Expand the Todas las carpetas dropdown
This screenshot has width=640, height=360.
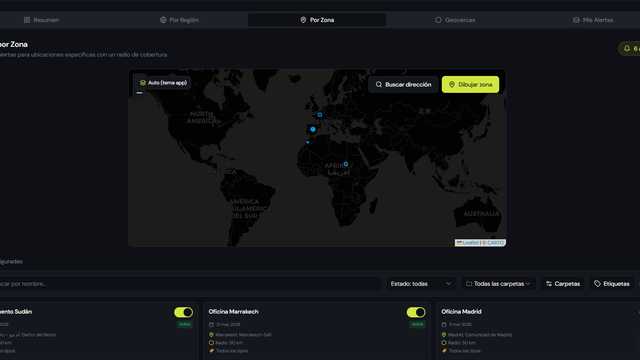click(x=498, y=284)
